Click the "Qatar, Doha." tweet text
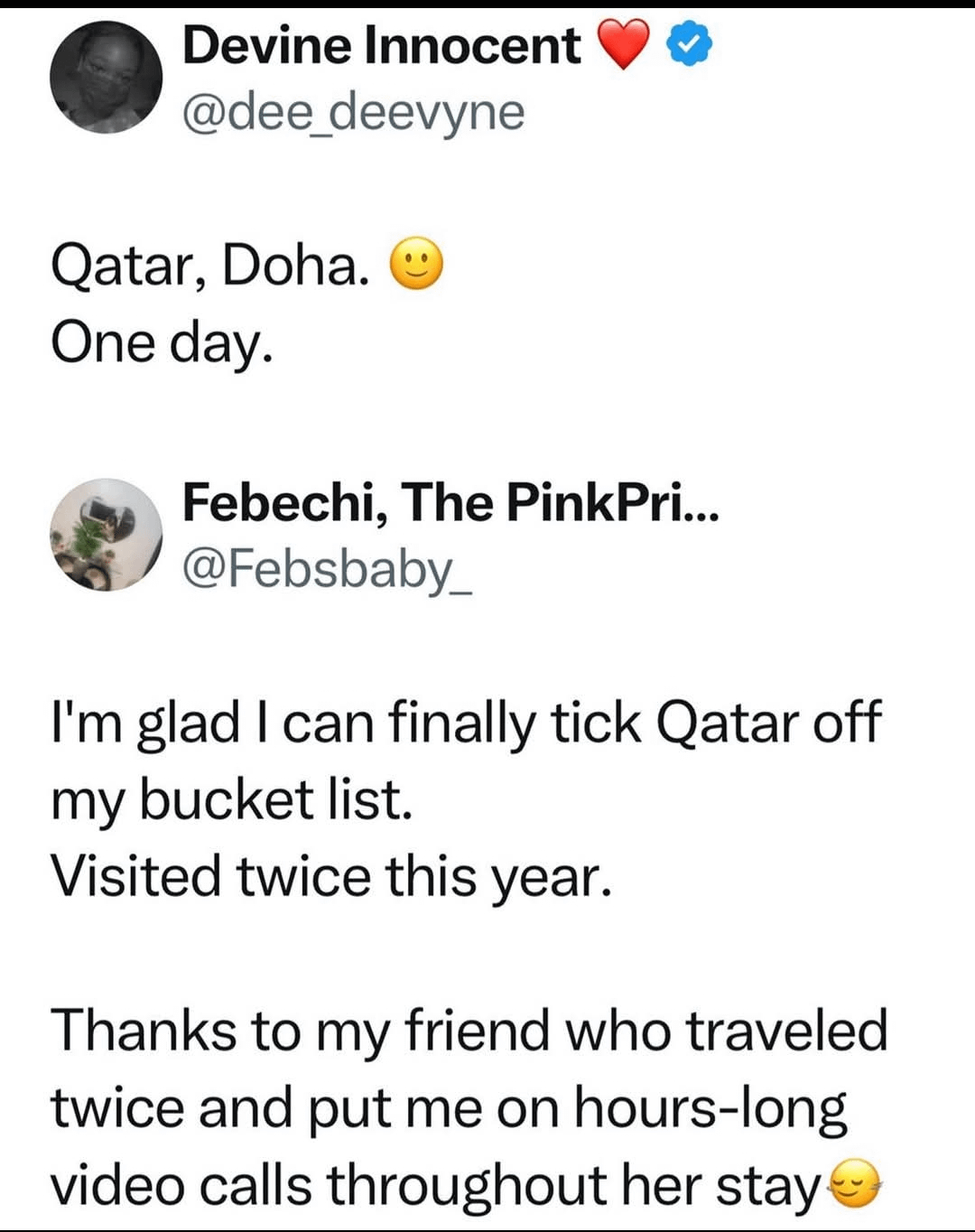 (x=209, y=266)
